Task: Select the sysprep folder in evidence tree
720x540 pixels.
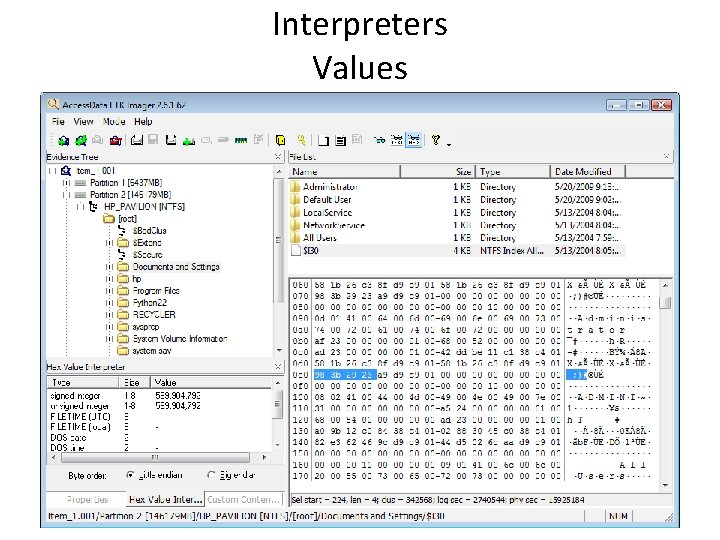Action: (139, 326)
